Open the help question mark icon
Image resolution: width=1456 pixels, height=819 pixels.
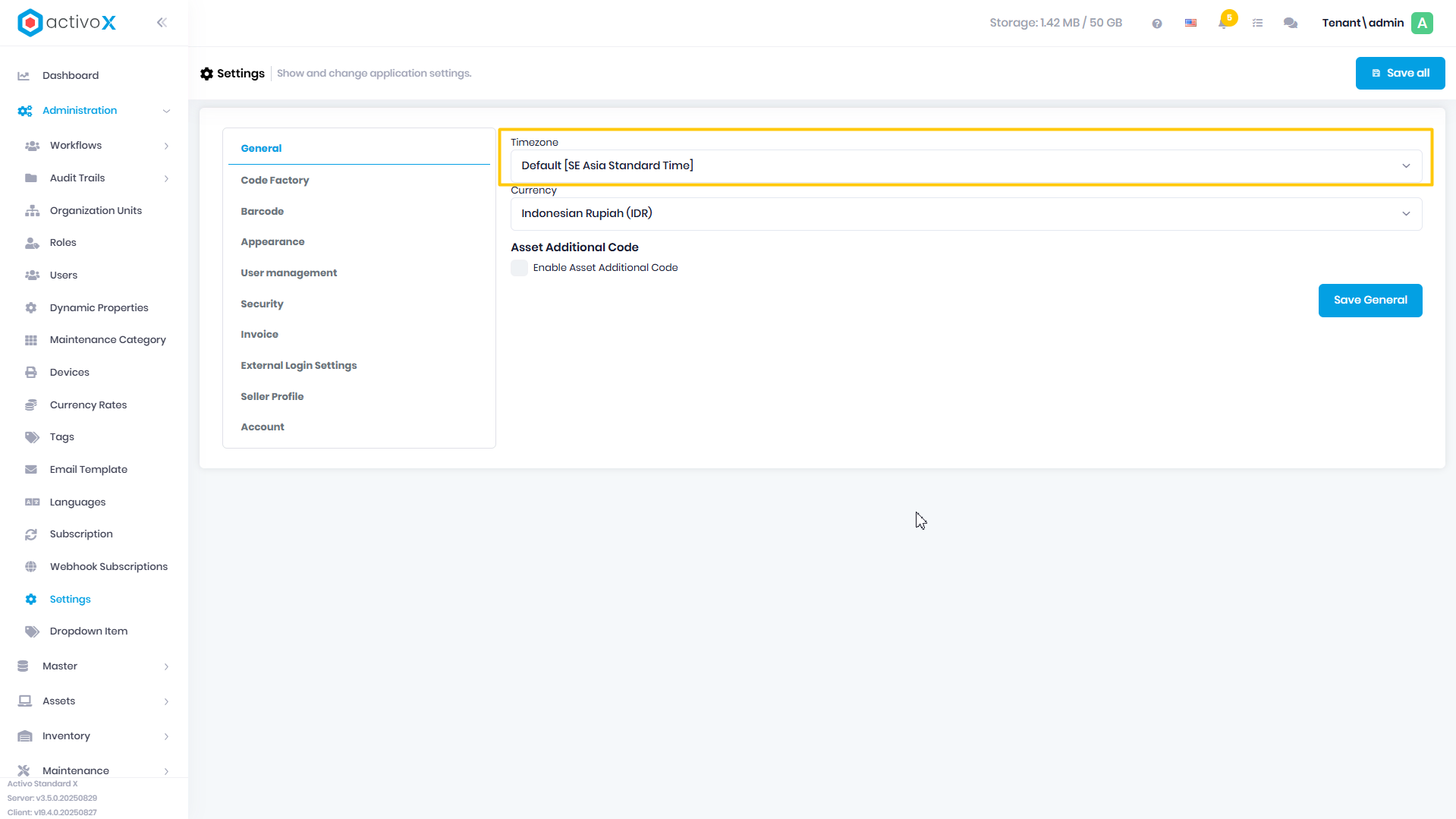[1157, 24]
